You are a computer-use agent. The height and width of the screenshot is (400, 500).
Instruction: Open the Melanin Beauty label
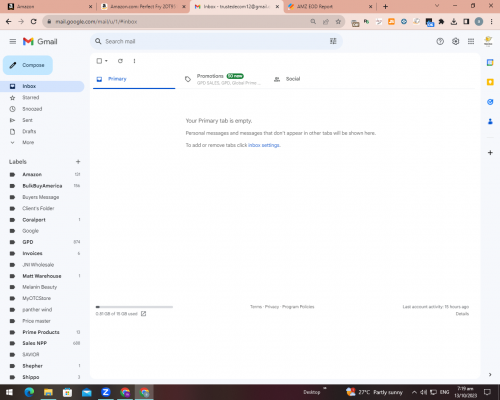pos(39,287)
